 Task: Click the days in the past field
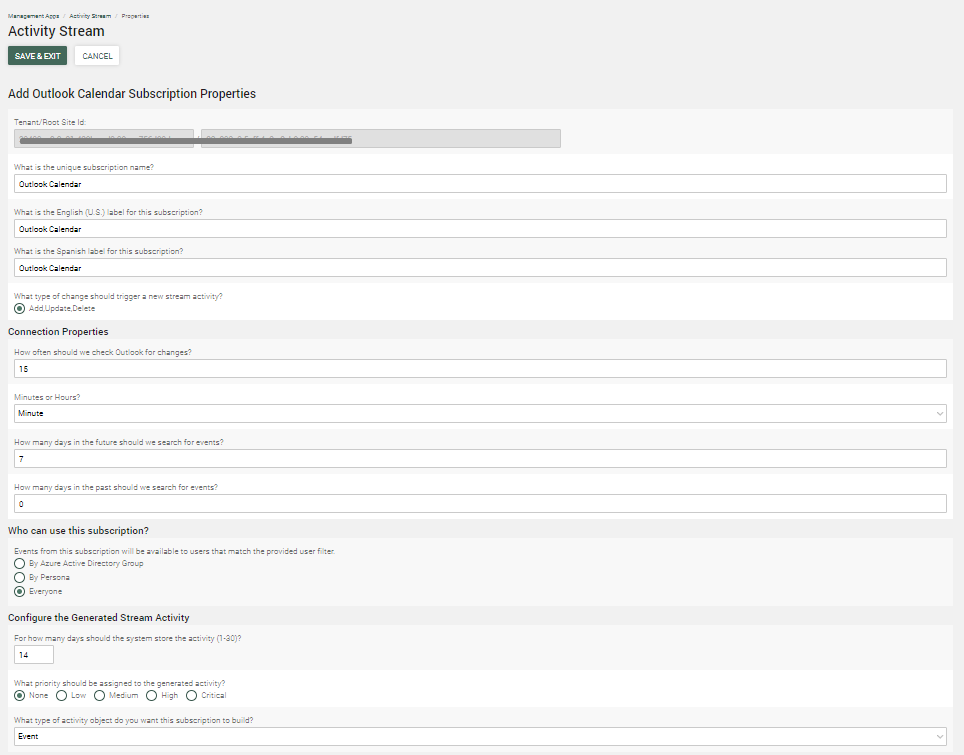coord(480,503)
